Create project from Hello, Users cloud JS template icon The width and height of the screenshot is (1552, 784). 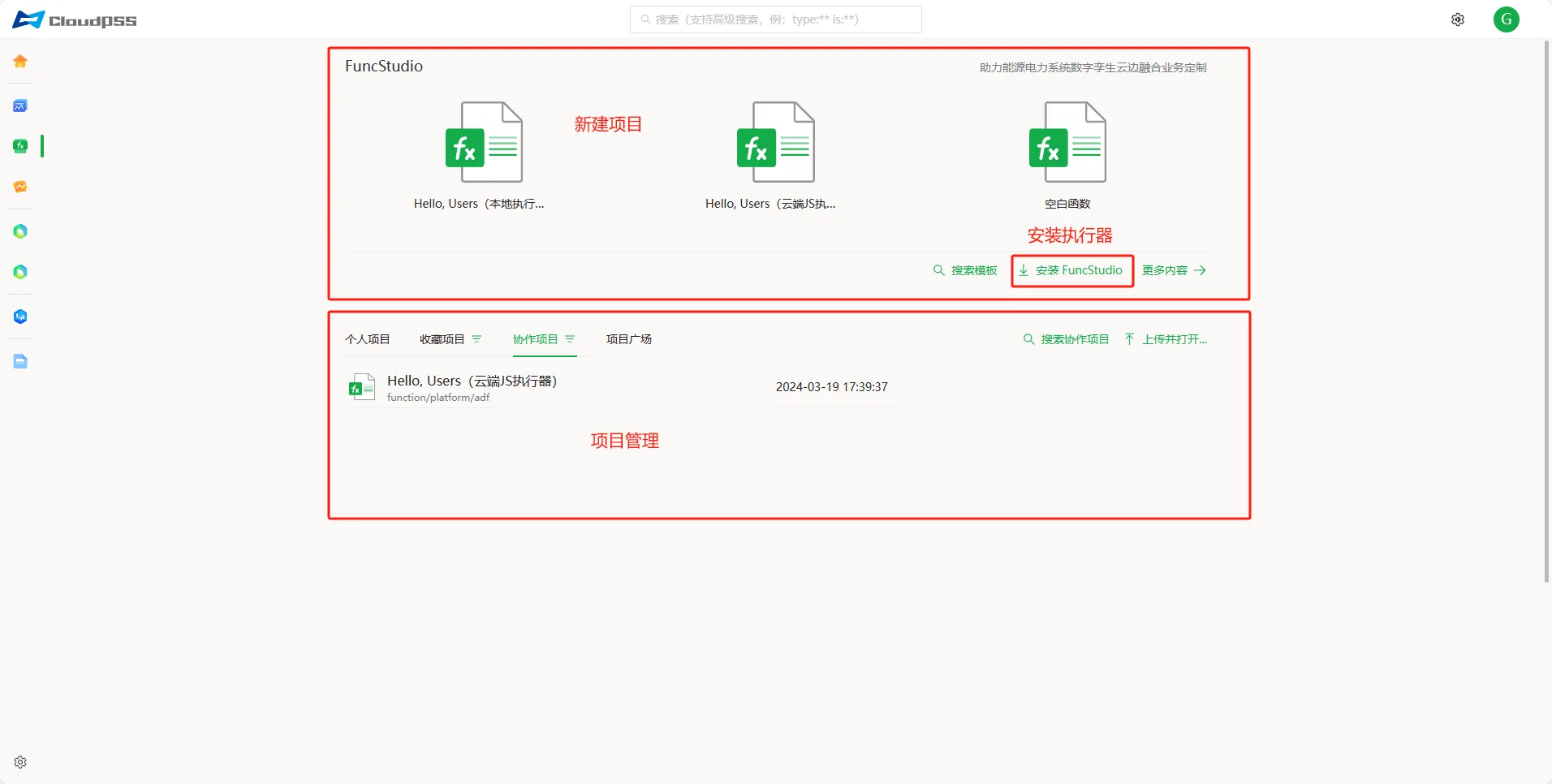click(x=775, y=142)
